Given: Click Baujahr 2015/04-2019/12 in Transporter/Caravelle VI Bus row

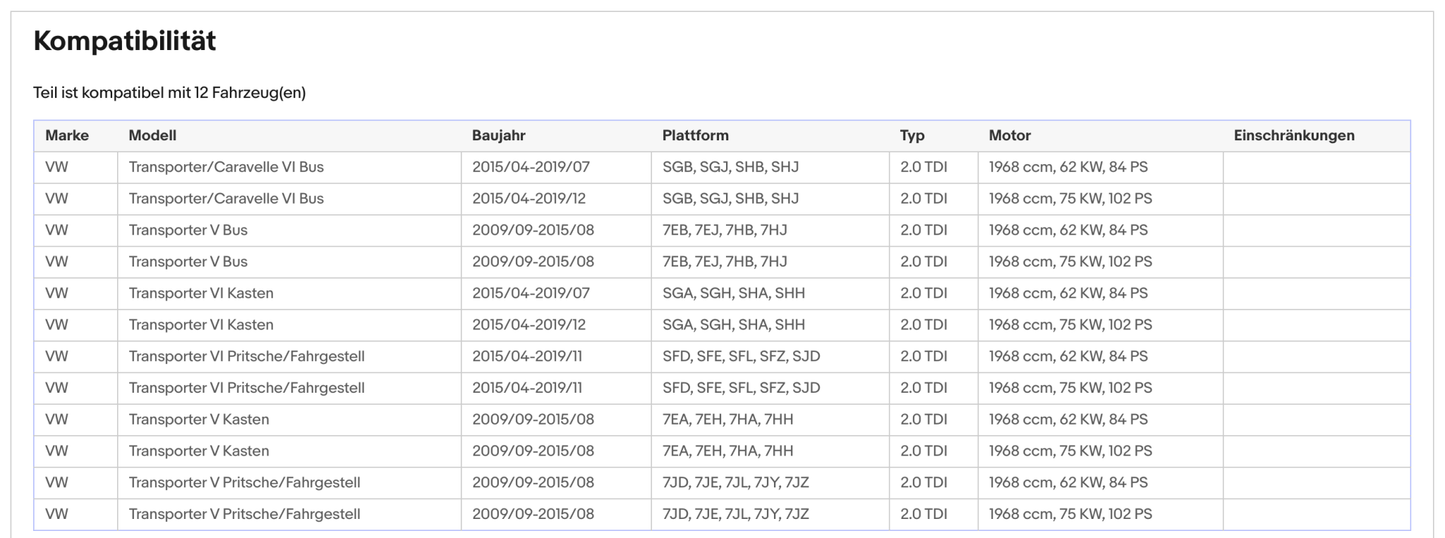Looking at the screenshot, I should click(x=531, y=198).
